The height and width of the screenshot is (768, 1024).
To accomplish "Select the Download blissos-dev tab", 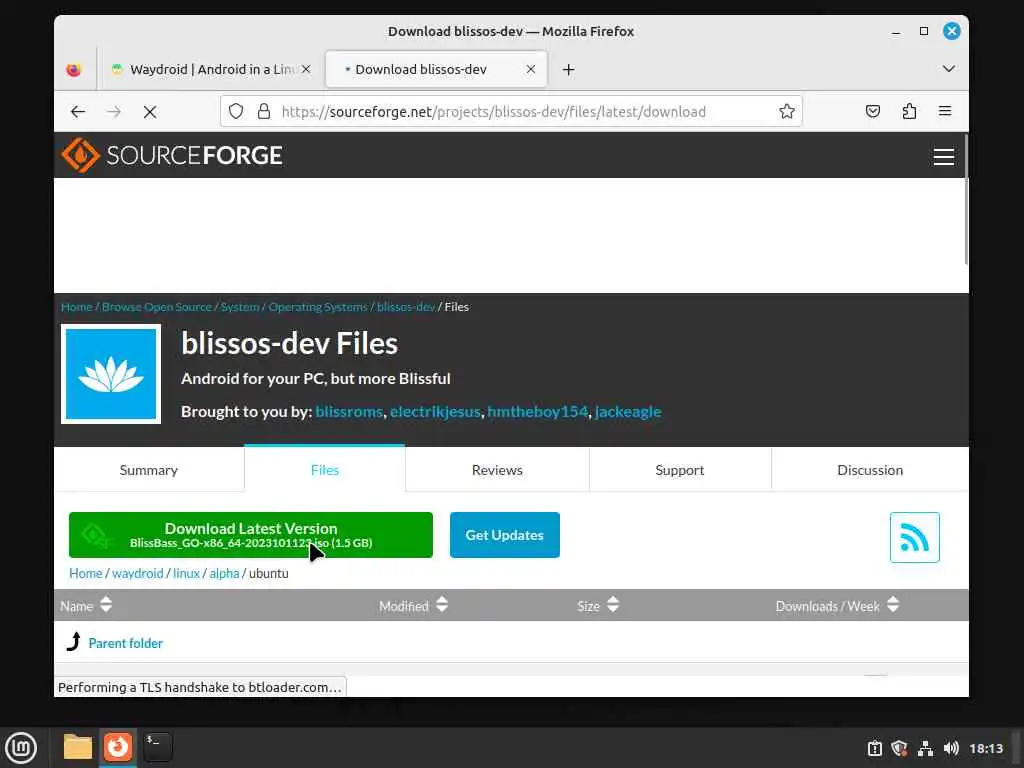I will 436,69.
